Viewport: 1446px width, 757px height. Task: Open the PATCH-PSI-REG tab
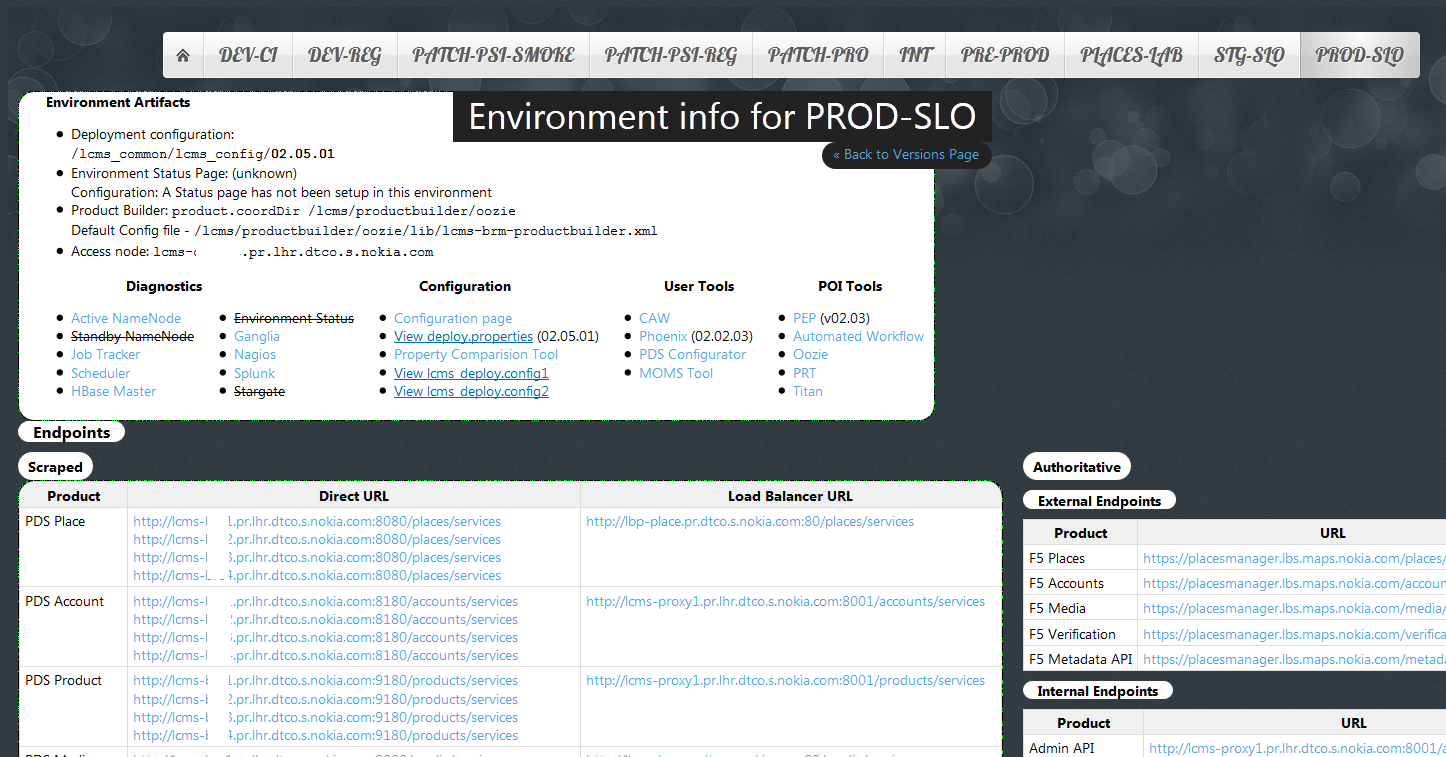671,55
